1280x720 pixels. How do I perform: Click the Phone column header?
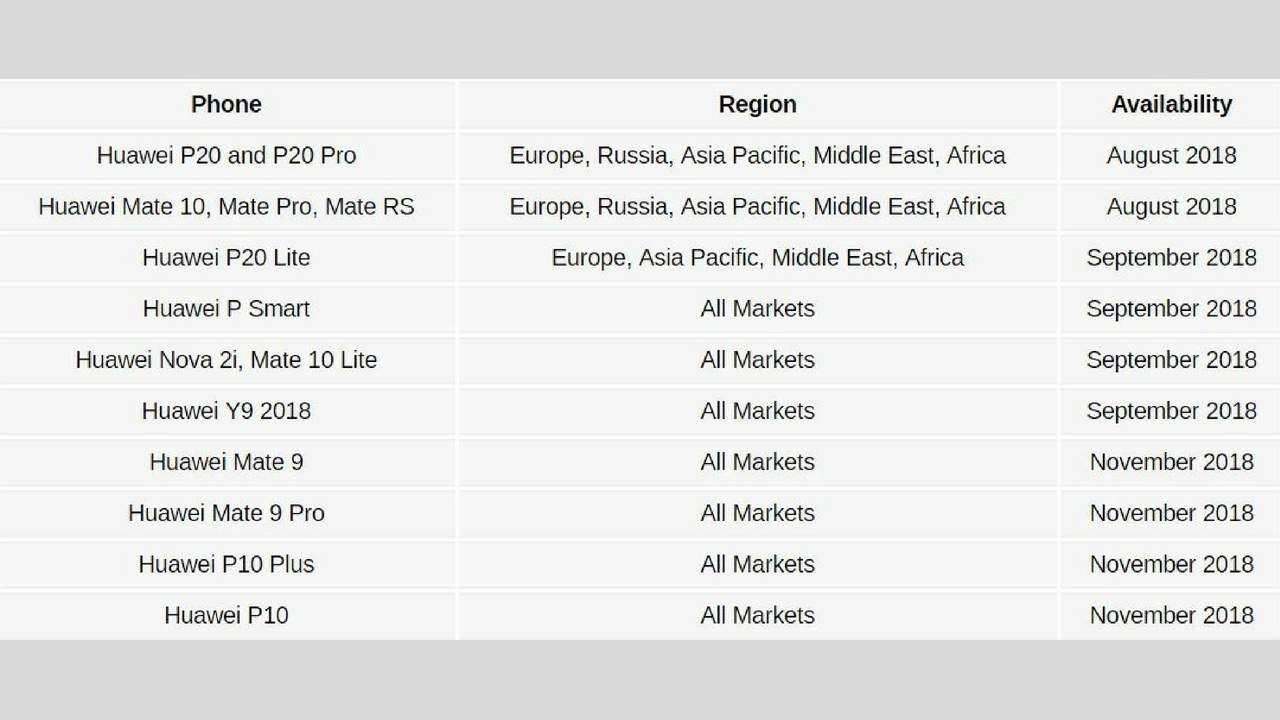pos(227,104)
